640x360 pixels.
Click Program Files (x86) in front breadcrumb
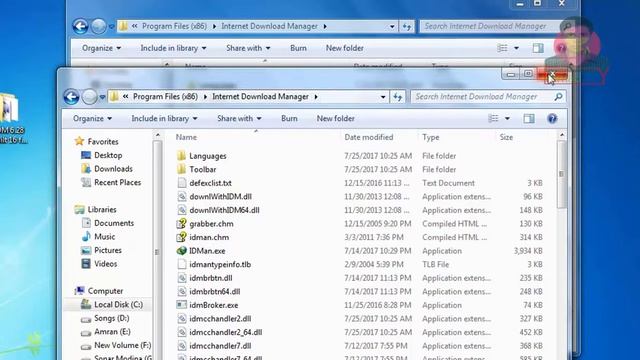point(165,97)
